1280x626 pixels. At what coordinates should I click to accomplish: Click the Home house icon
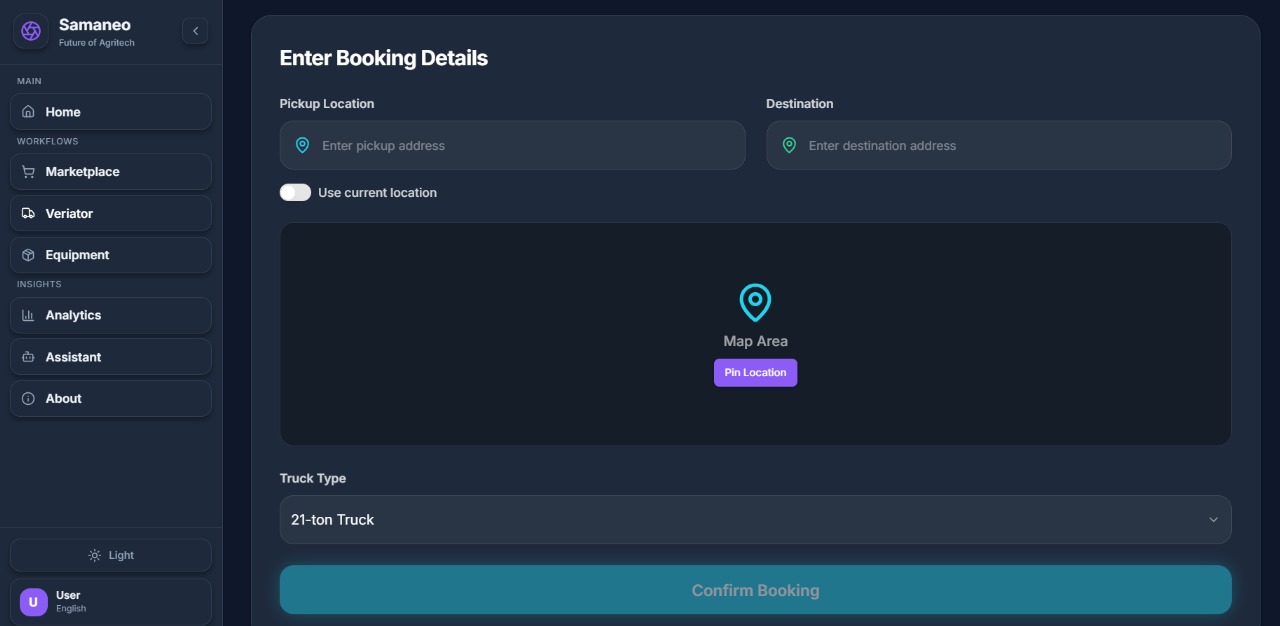28,112
